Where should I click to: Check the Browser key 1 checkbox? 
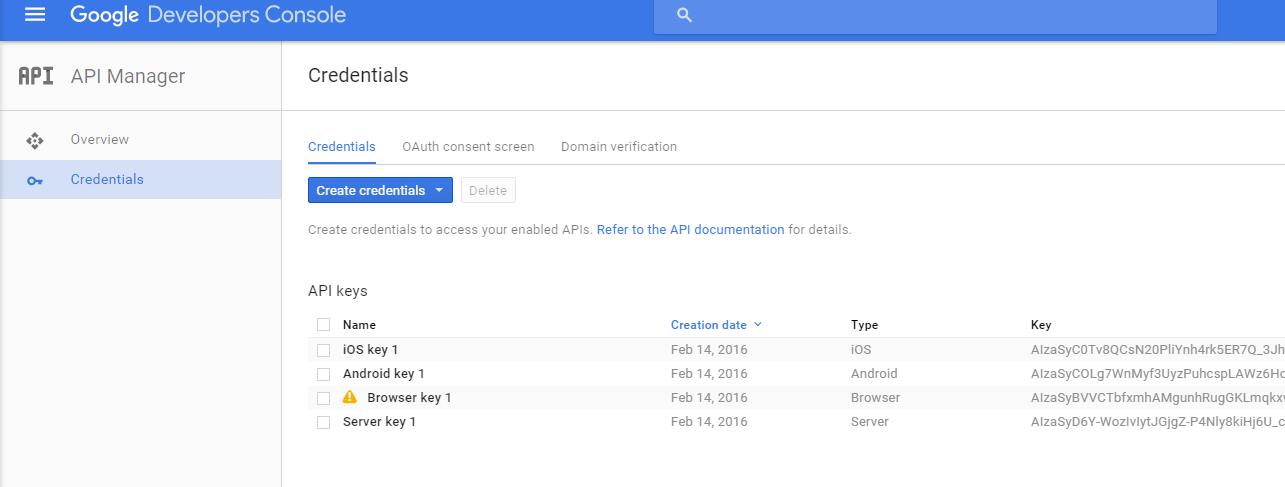pos(323,398)
